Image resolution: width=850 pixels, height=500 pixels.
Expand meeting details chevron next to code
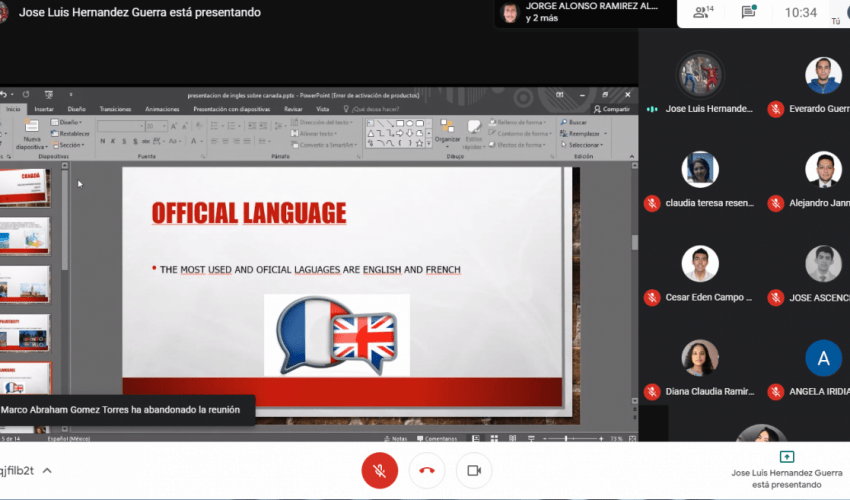(x=47, y=470)
